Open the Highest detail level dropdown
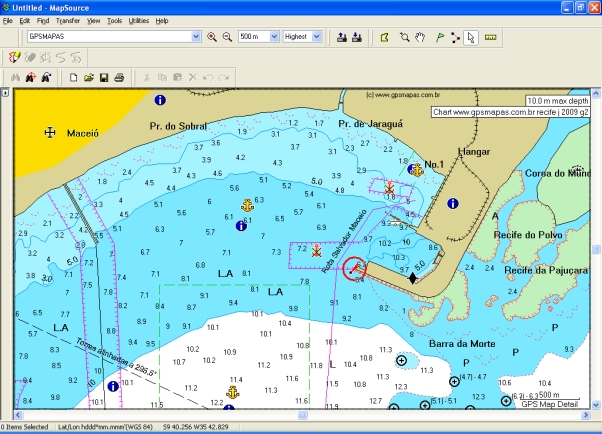Image resolution: width=602 pixels, height=434 pixels. point(317,37)
